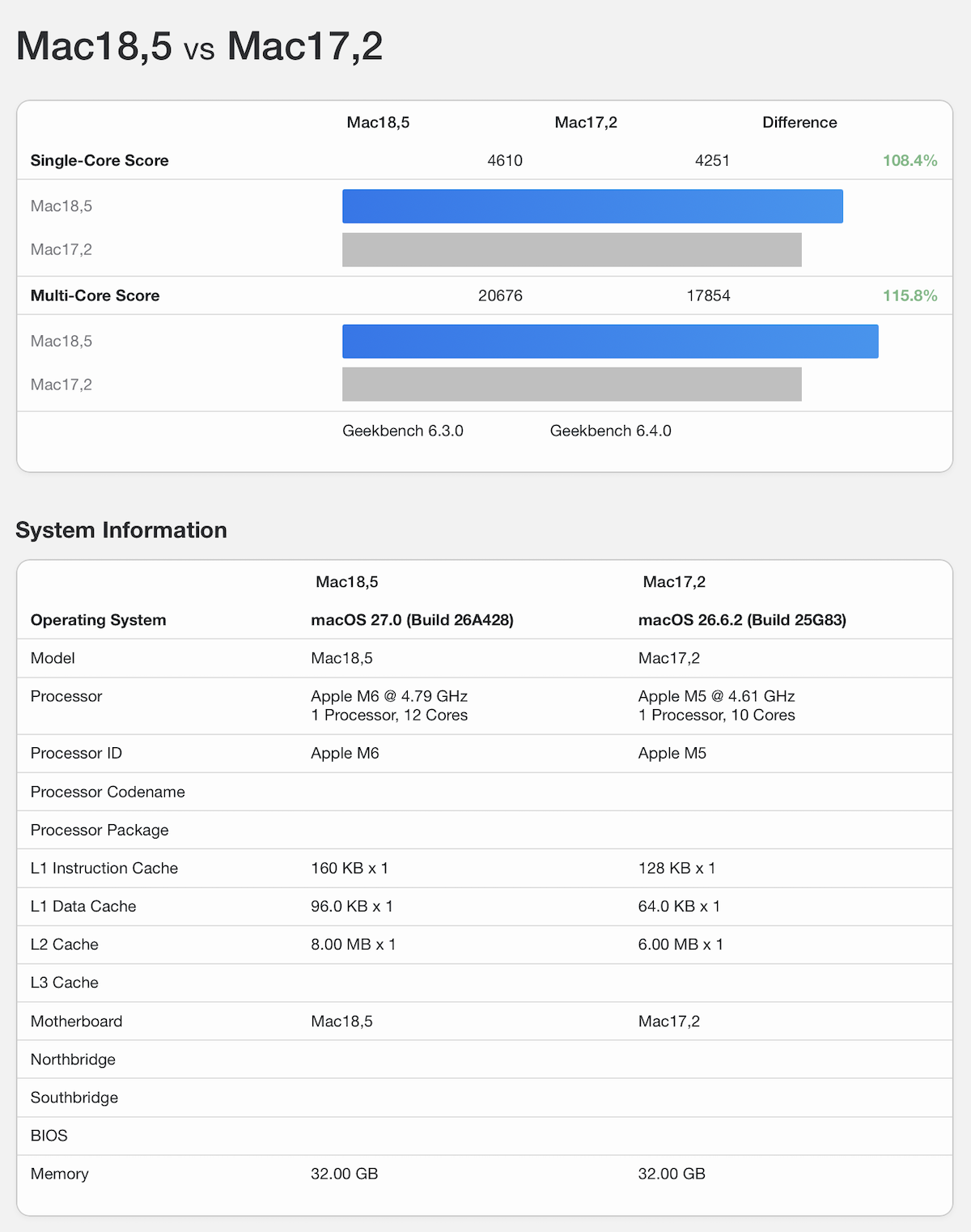Click the Model row label
Image resolution: width=971 pixels, height=1232 pixels.
point(53,658)
